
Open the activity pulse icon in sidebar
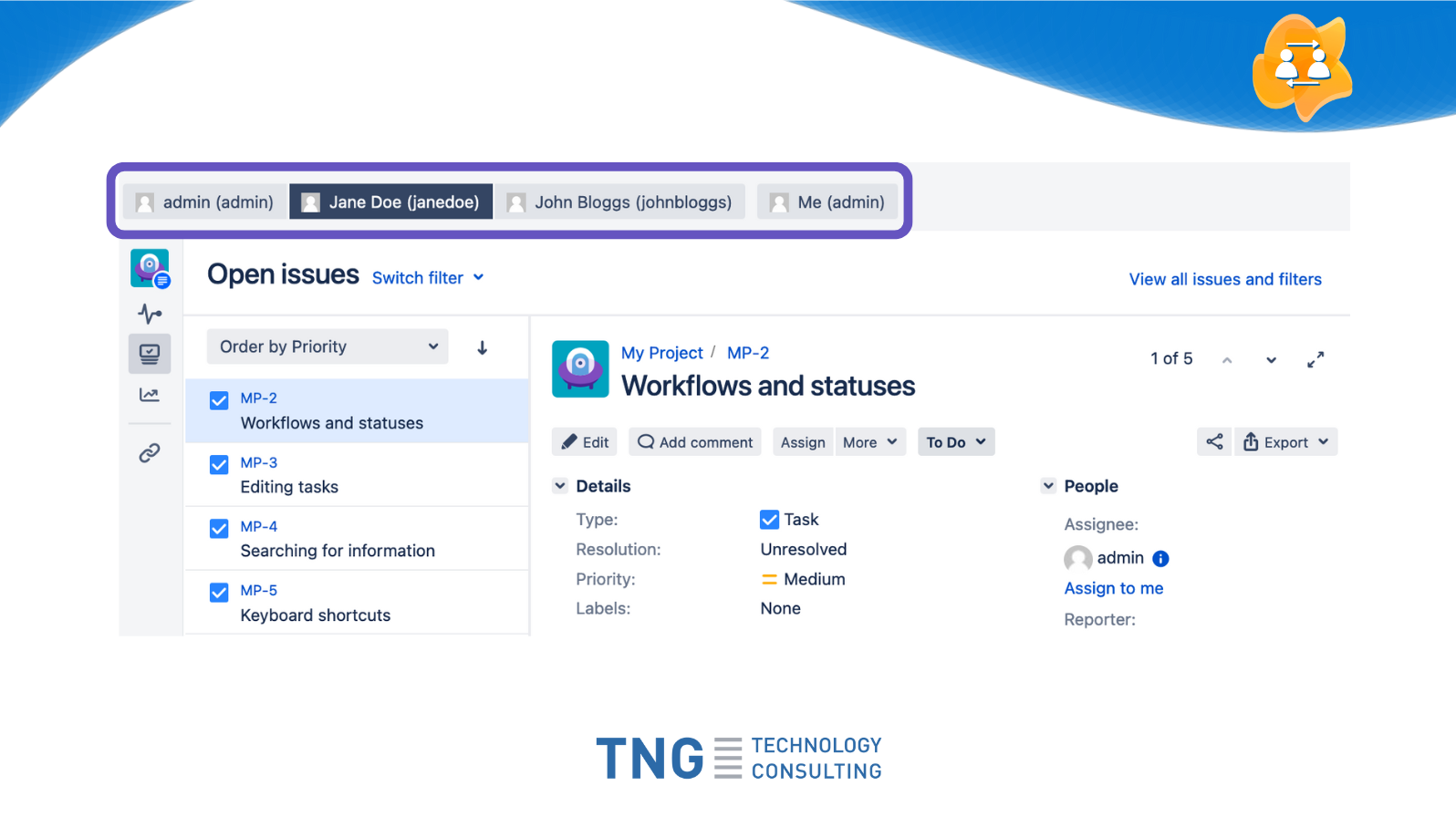150,314
